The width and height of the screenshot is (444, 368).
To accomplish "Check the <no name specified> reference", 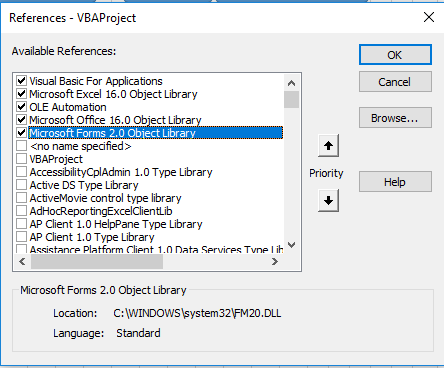I will click(22, 146).
